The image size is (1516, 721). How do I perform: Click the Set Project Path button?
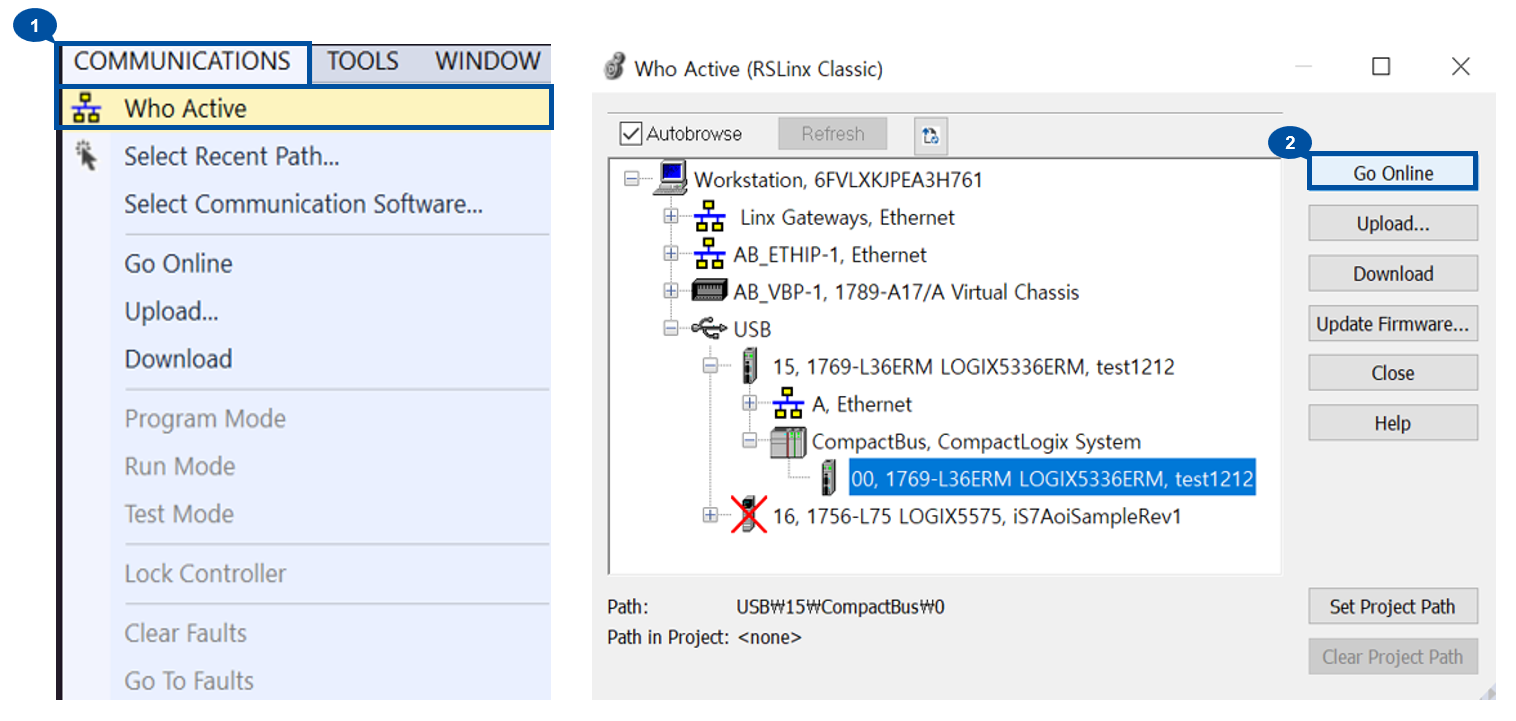click(x=1392, y=606)
